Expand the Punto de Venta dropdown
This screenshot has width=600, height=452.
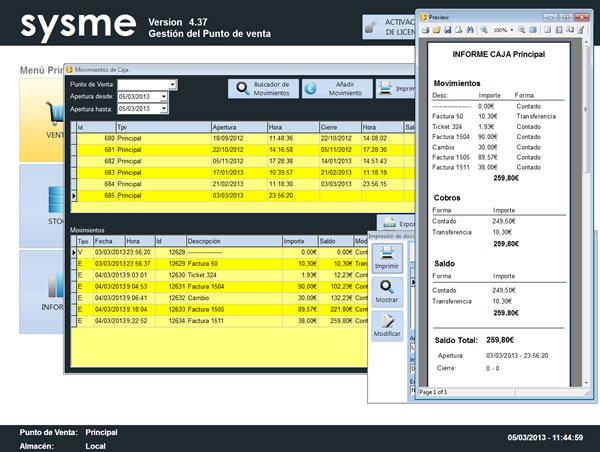pyautogui.click(x=173, y=85)
